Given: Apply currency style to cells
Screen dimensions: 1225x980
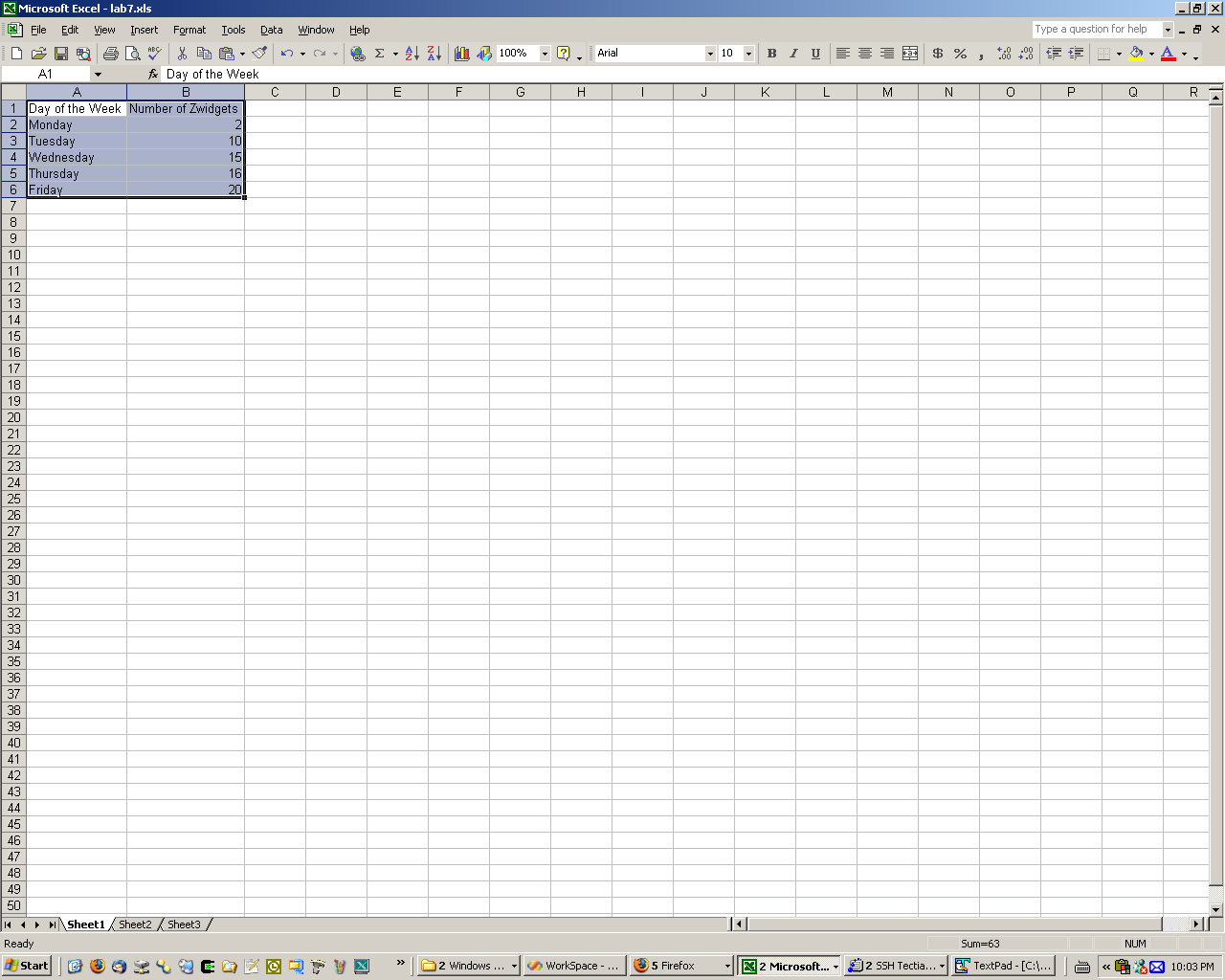Looking at the screenshot, I should [x=938, y=54].
